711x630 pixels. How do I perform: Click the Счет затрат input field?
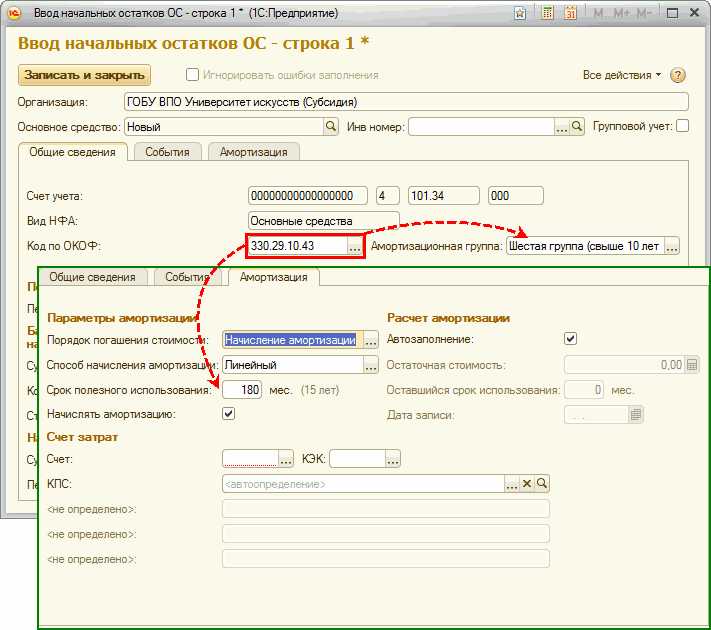[250, 459]
